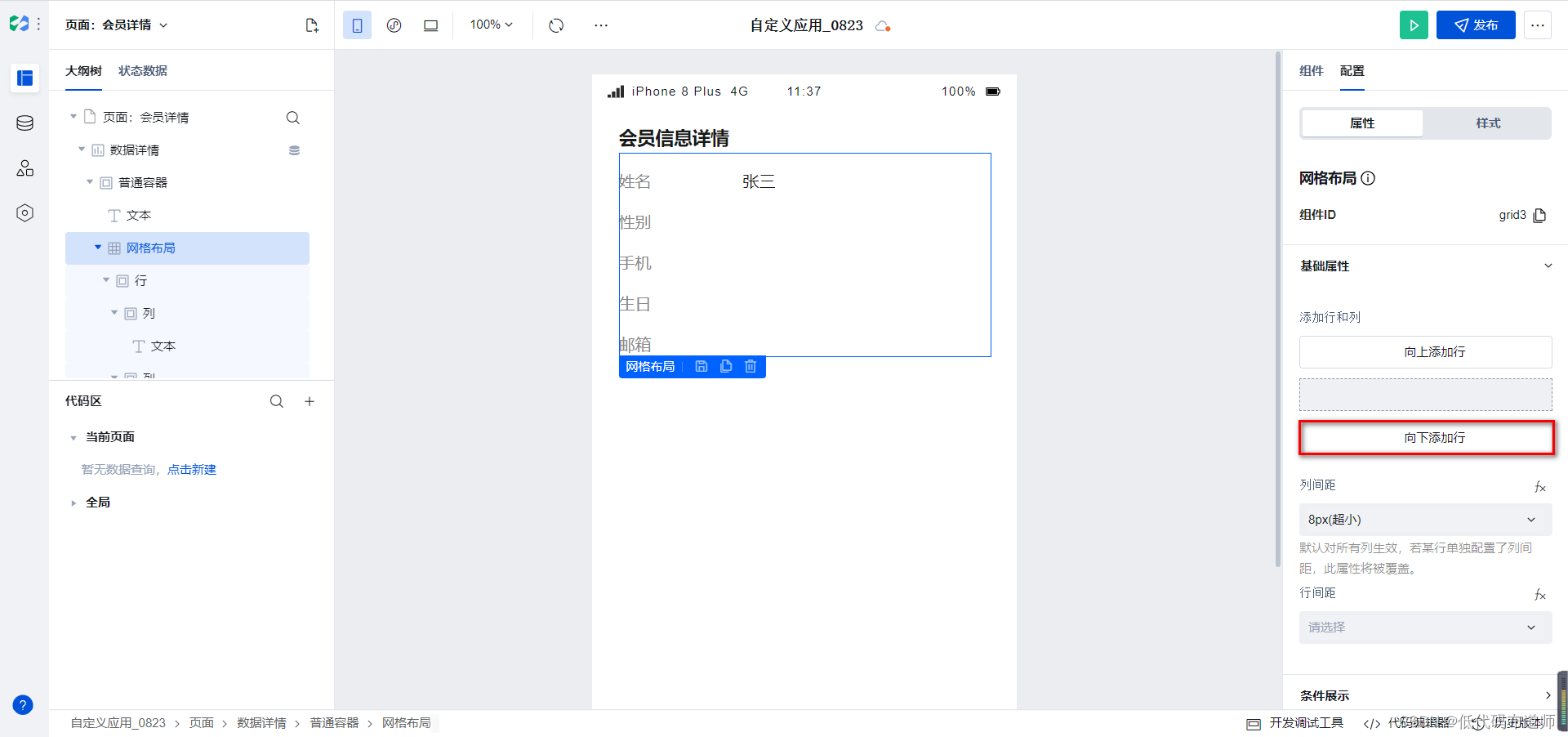
Task: Expand the 条件展示 section
Action: pos(1548,695)
